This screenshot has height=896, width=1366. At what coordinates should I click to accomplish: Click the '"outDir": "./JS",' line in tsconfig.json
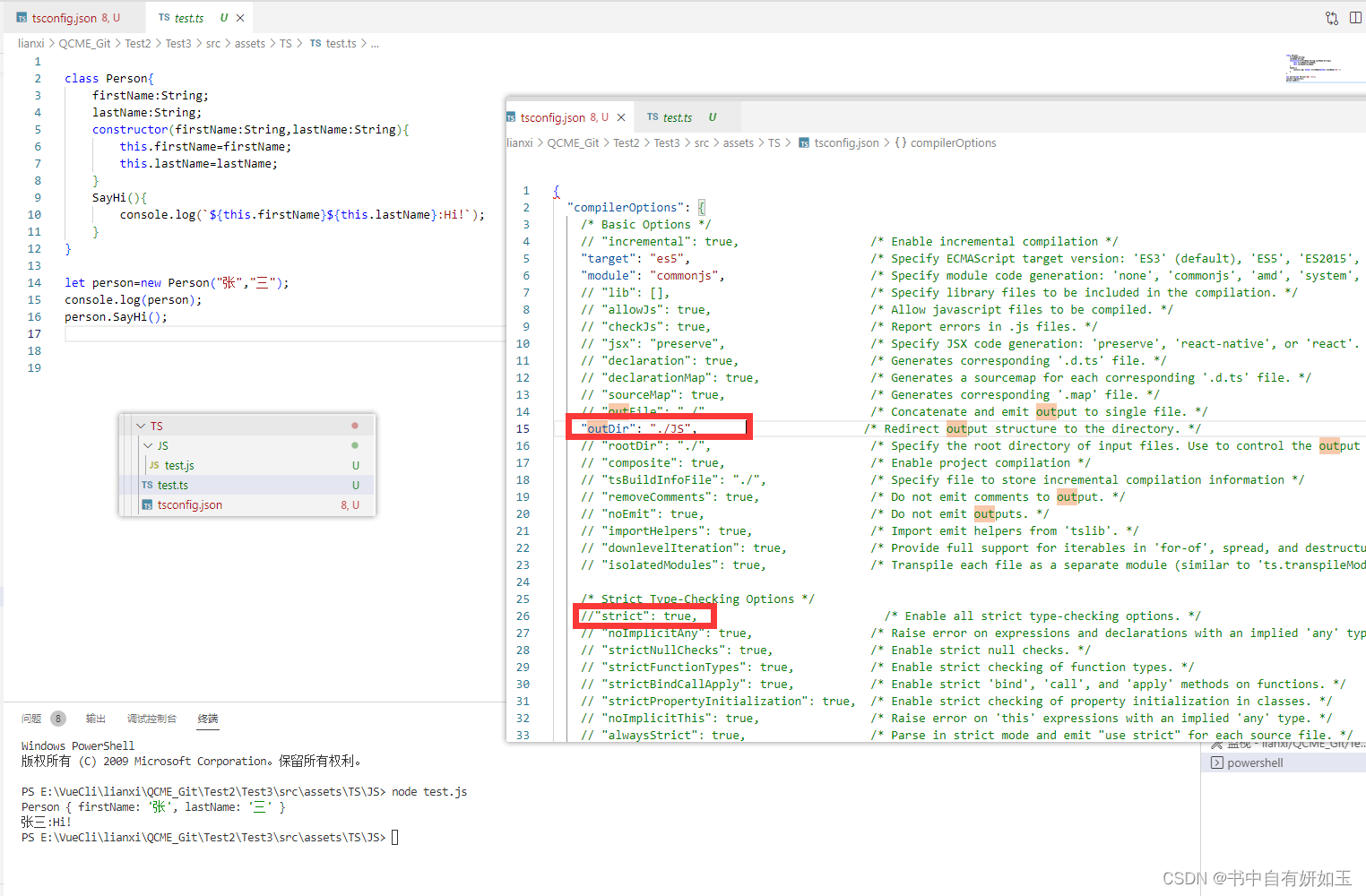coord(639,429)
